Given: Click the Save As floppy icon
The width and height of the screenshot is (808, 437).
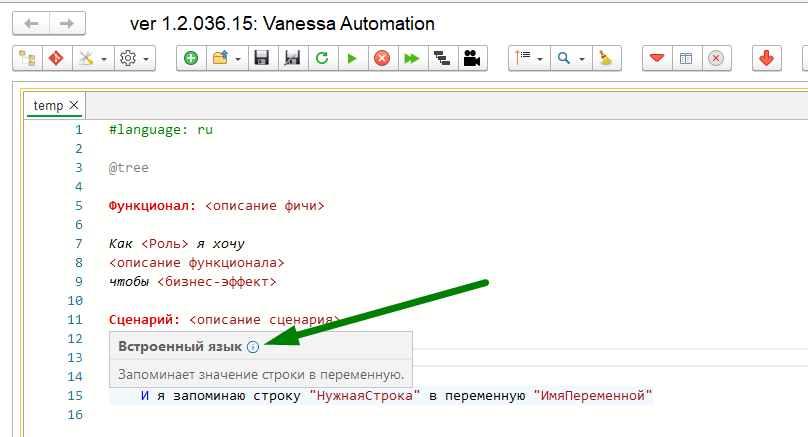Looking at the screenshot, I should coord(293,58).
